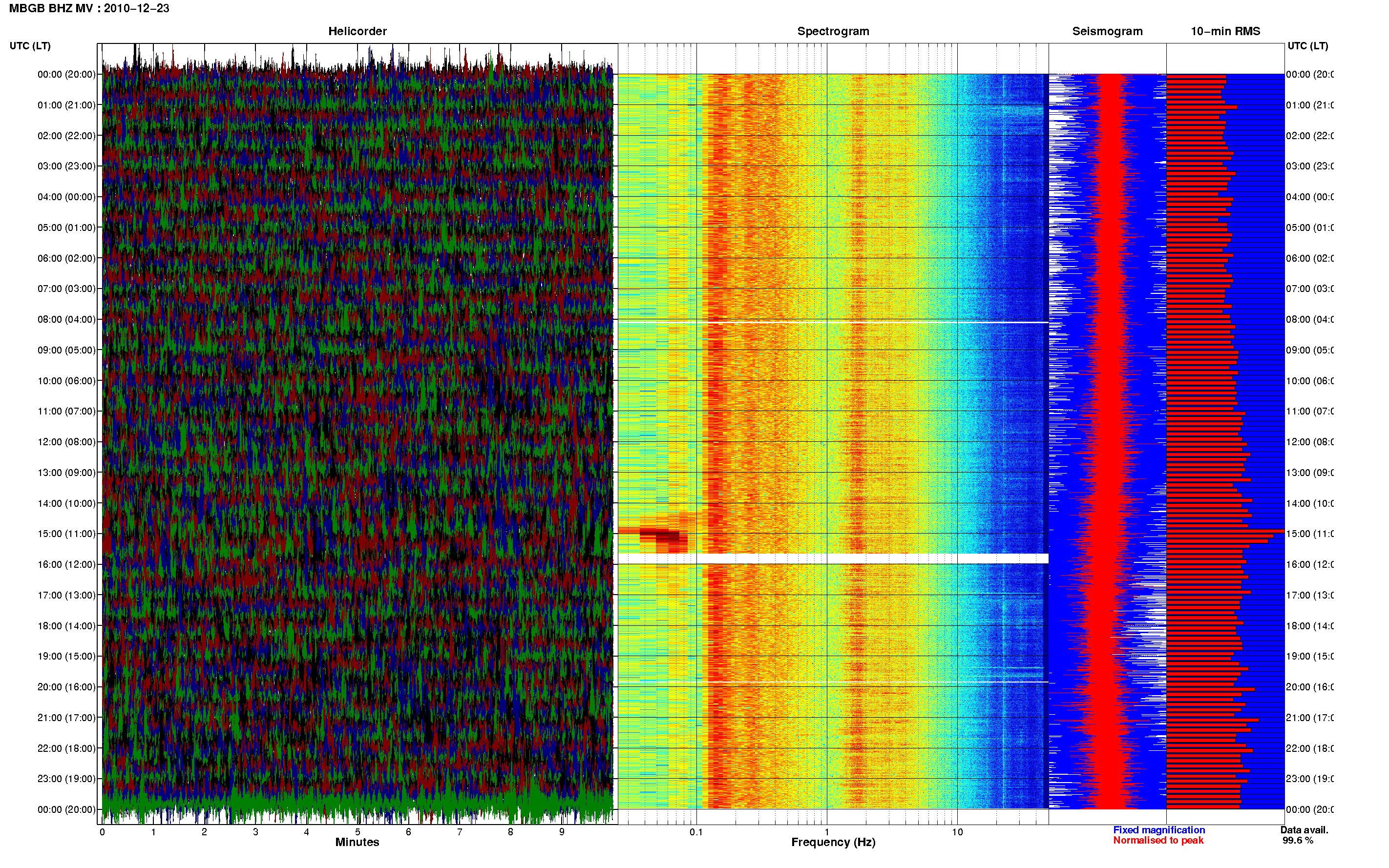Click the left '14:00 (10:00)' time label

tap(66, 503)
